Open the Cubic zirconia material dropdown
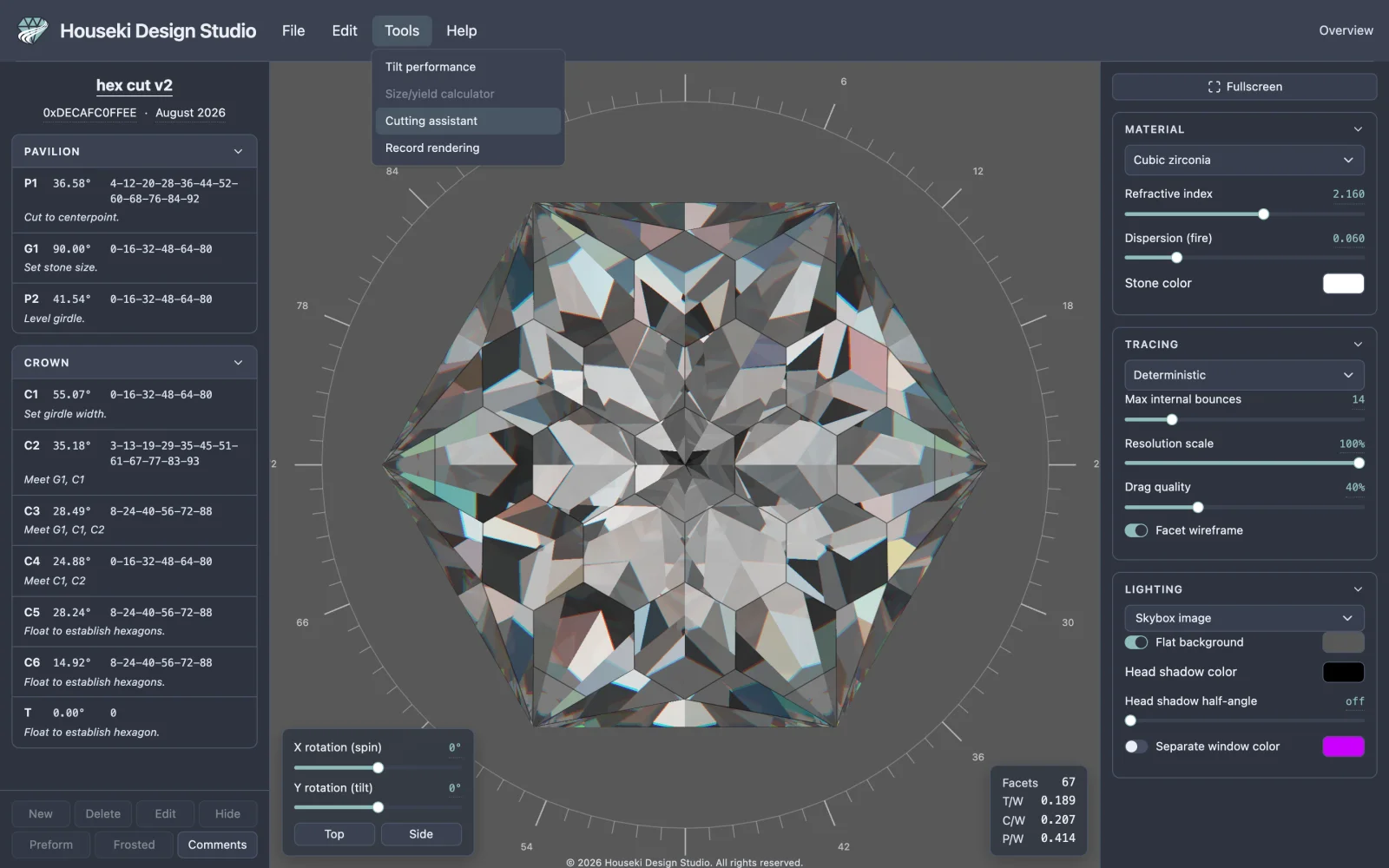The image size is (1389, 868). point(1244,160)
